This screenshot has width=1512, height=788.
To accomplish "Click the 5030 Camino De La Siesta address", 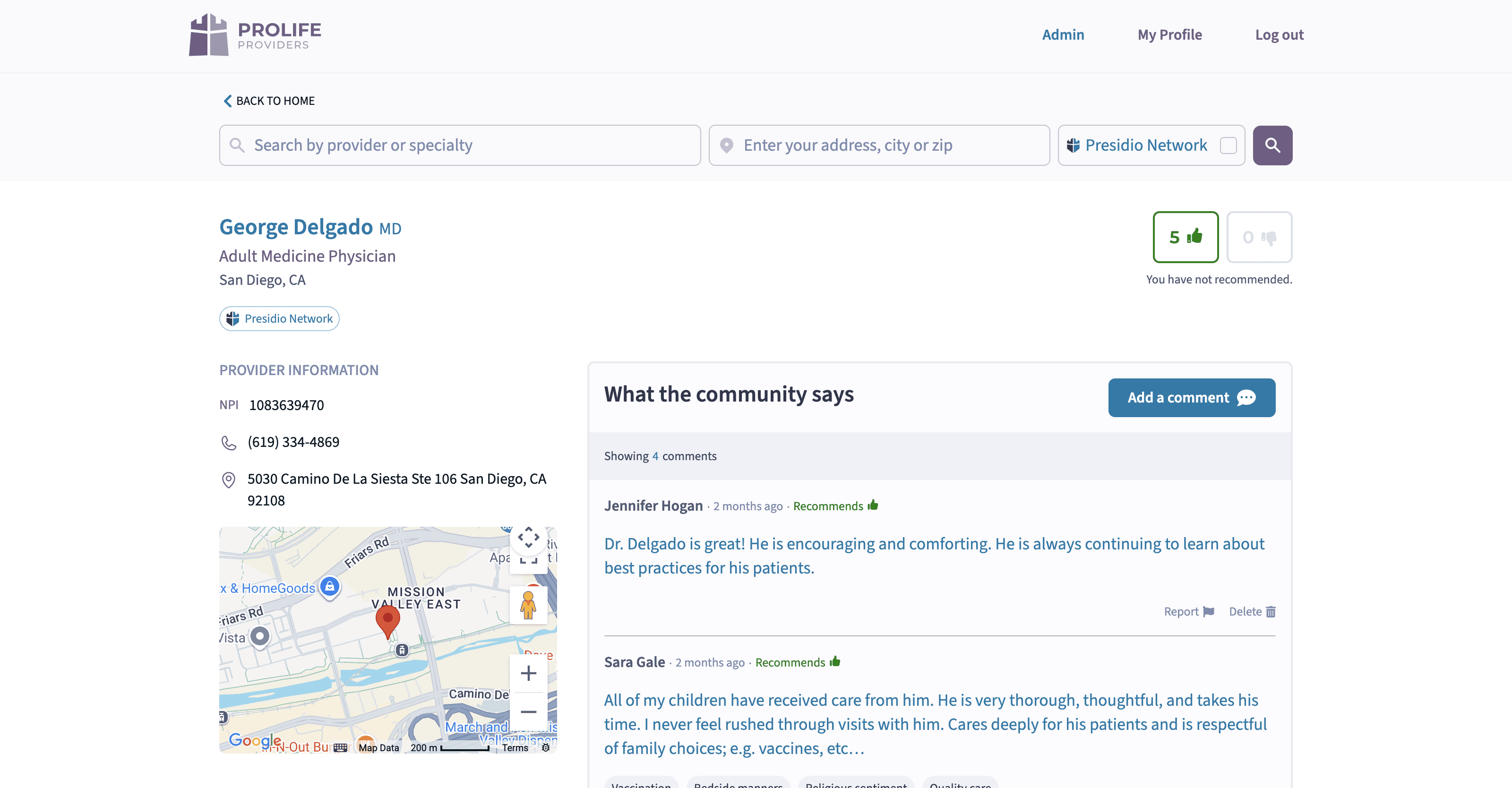I will 397,489.
